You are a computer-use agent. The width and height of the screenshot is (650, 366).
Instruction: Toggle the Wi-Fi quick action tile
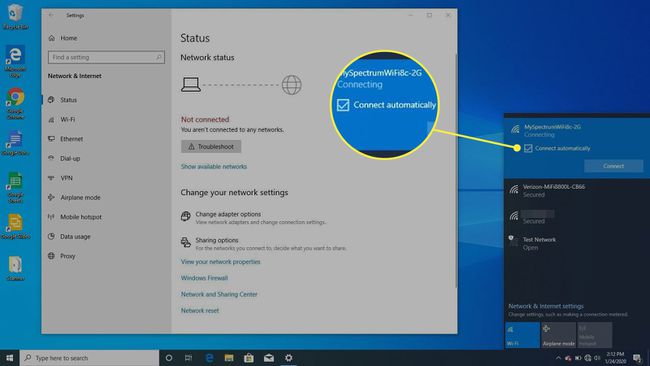click(x=522, y=334)
